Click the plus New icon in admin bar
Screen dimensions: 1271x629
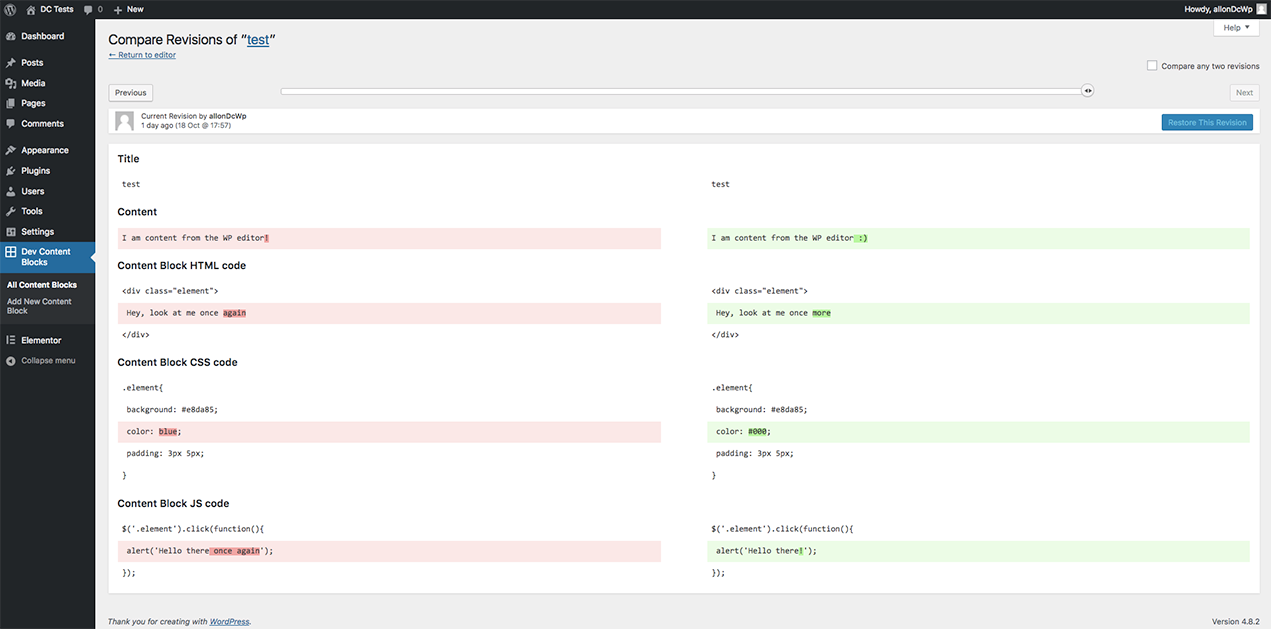[118, 9]
